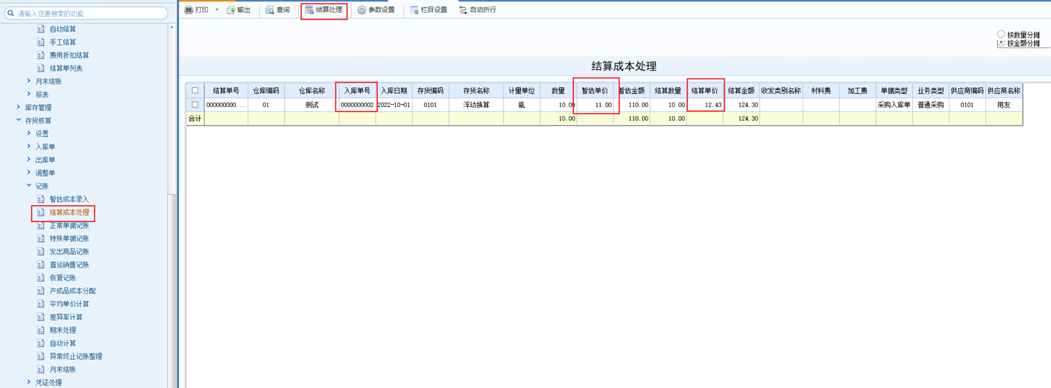
Task: Click the 结算单价 column header
Action: coord(705,90)
